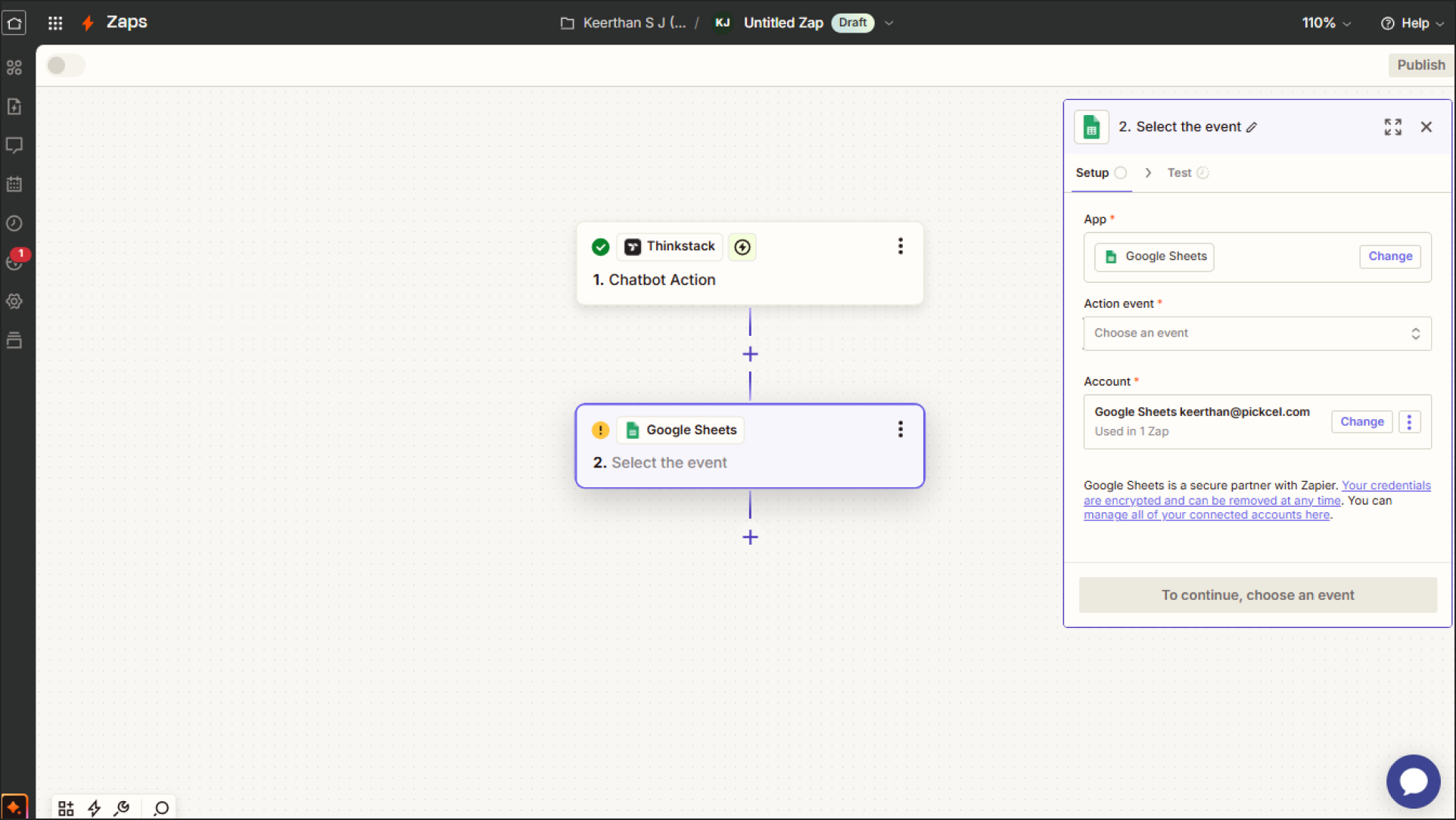Open the file import icon in sidebar

(x=14, y=106)
